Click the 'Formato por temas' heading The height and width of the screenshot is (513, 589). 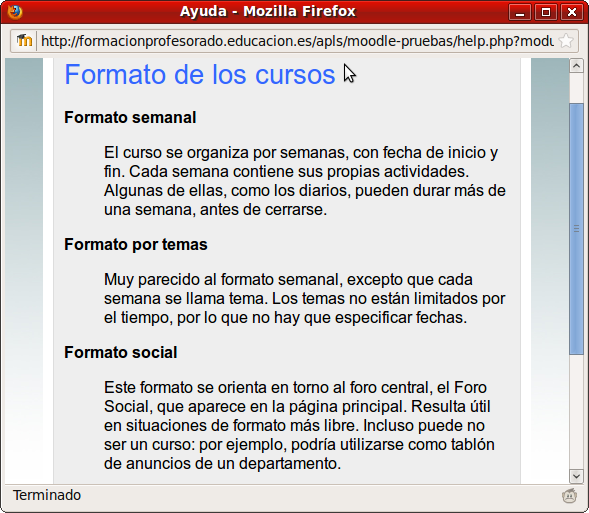(136, 244)
